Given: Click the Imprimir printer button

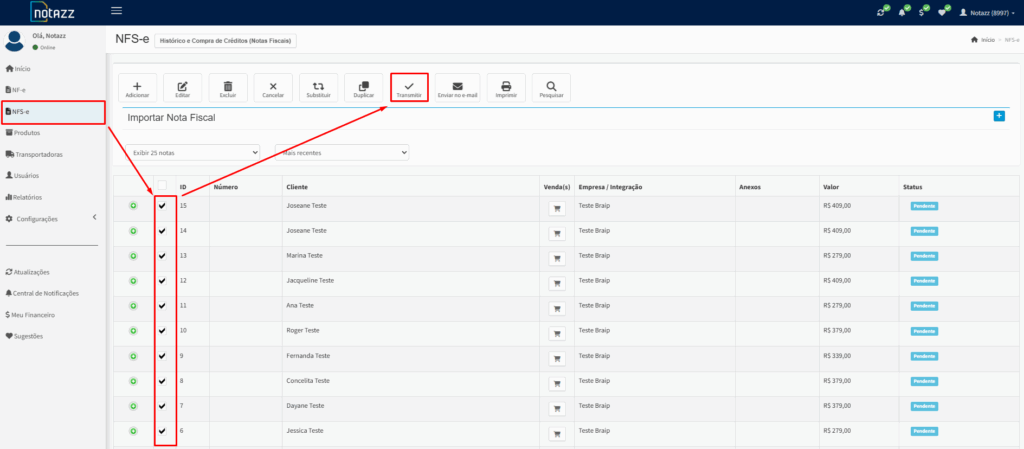Looking at the screenshot, I should tap(506, 88).
